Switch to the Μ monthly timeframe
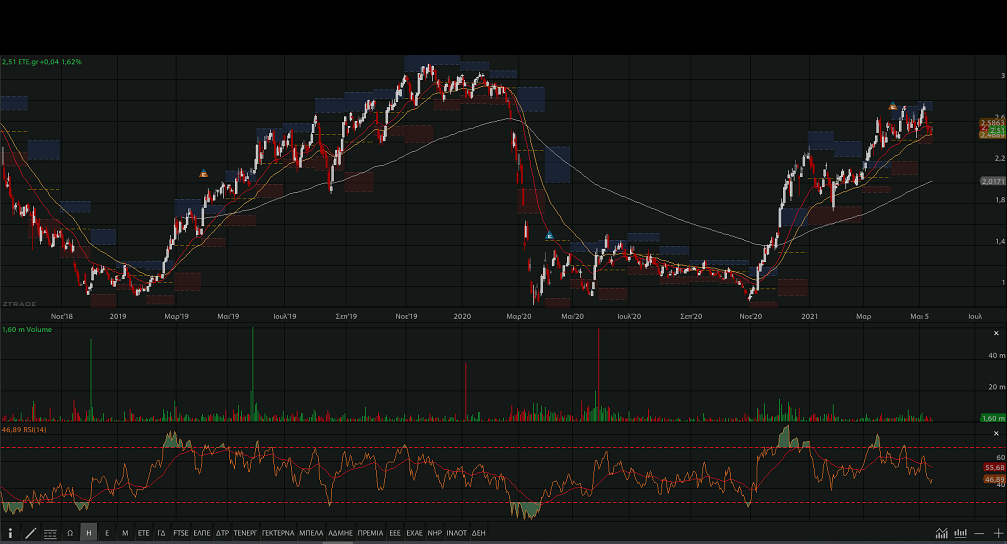Viewport: 1007px width, 544px height. point(125,534)
